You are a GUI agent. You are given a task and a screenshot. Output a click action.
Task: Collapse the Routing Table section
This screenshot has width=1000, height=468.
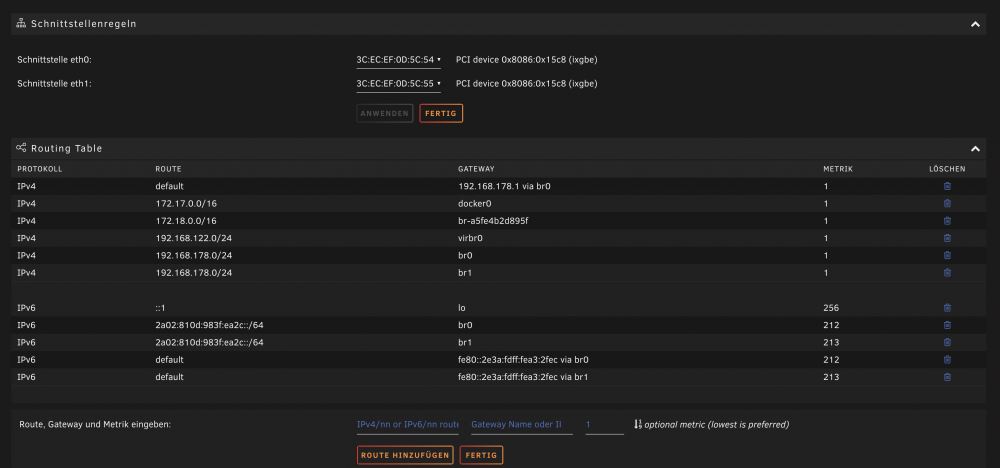[x=974, y=149]
